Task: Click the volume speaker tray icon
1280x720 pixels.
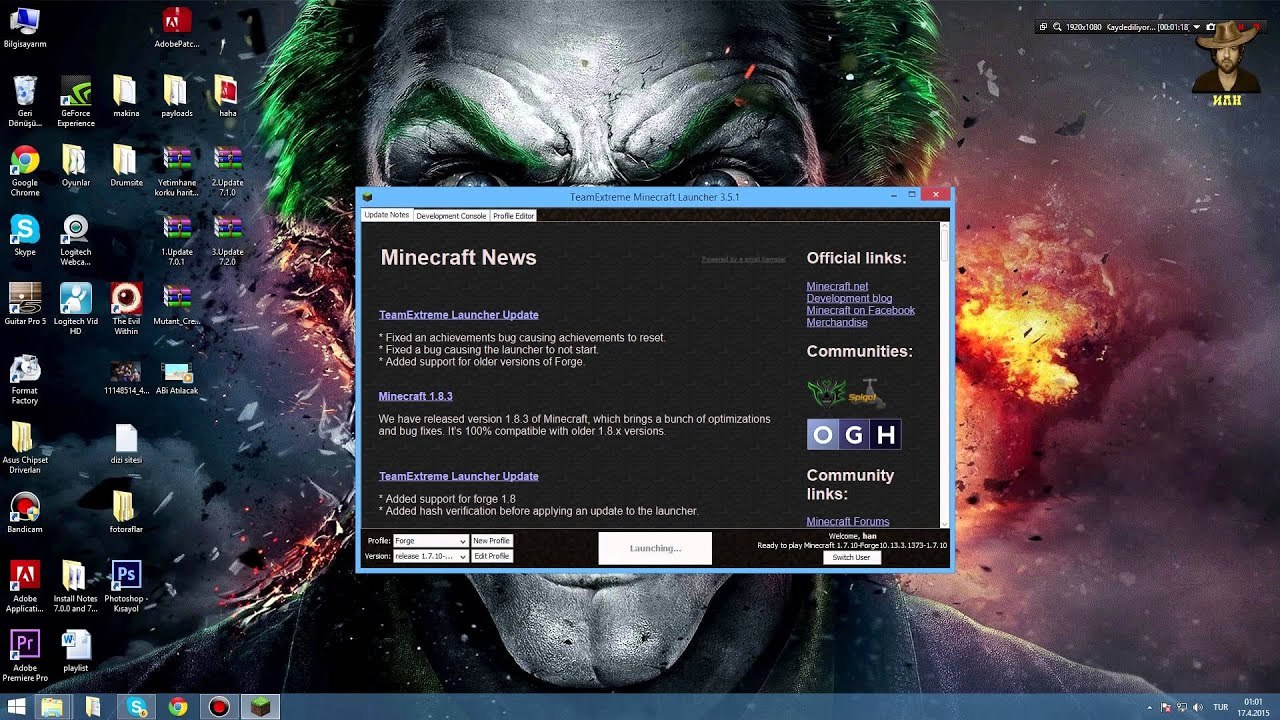Action: click(x=1197, y=707)
